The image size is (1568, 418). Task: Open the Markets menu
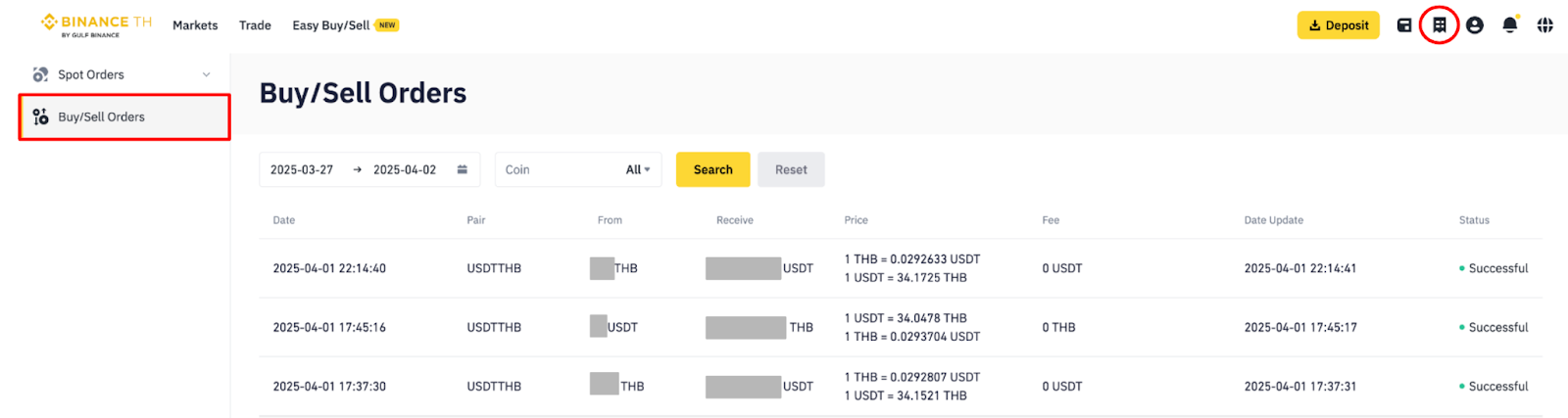click(195, 25)
